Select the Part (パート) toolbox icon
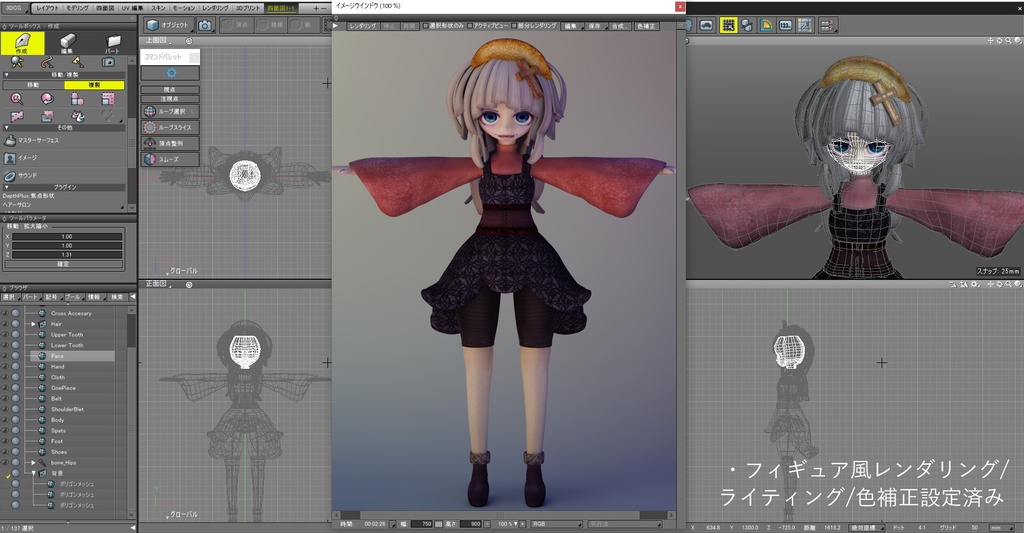1024x533 pixels. [x=112, y=43]
